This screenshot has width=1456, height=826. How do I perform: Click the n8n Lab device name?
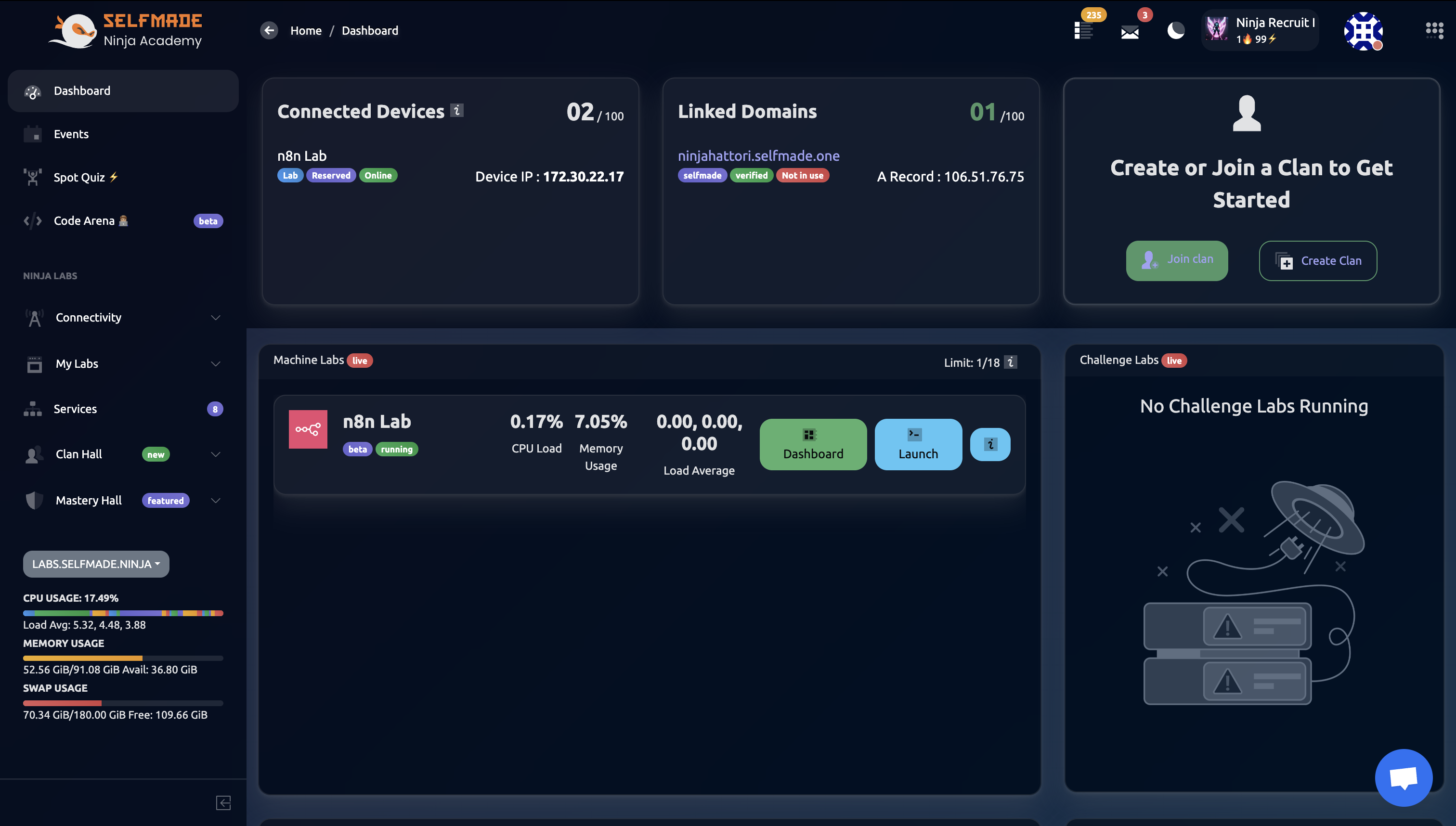point(302,155)
